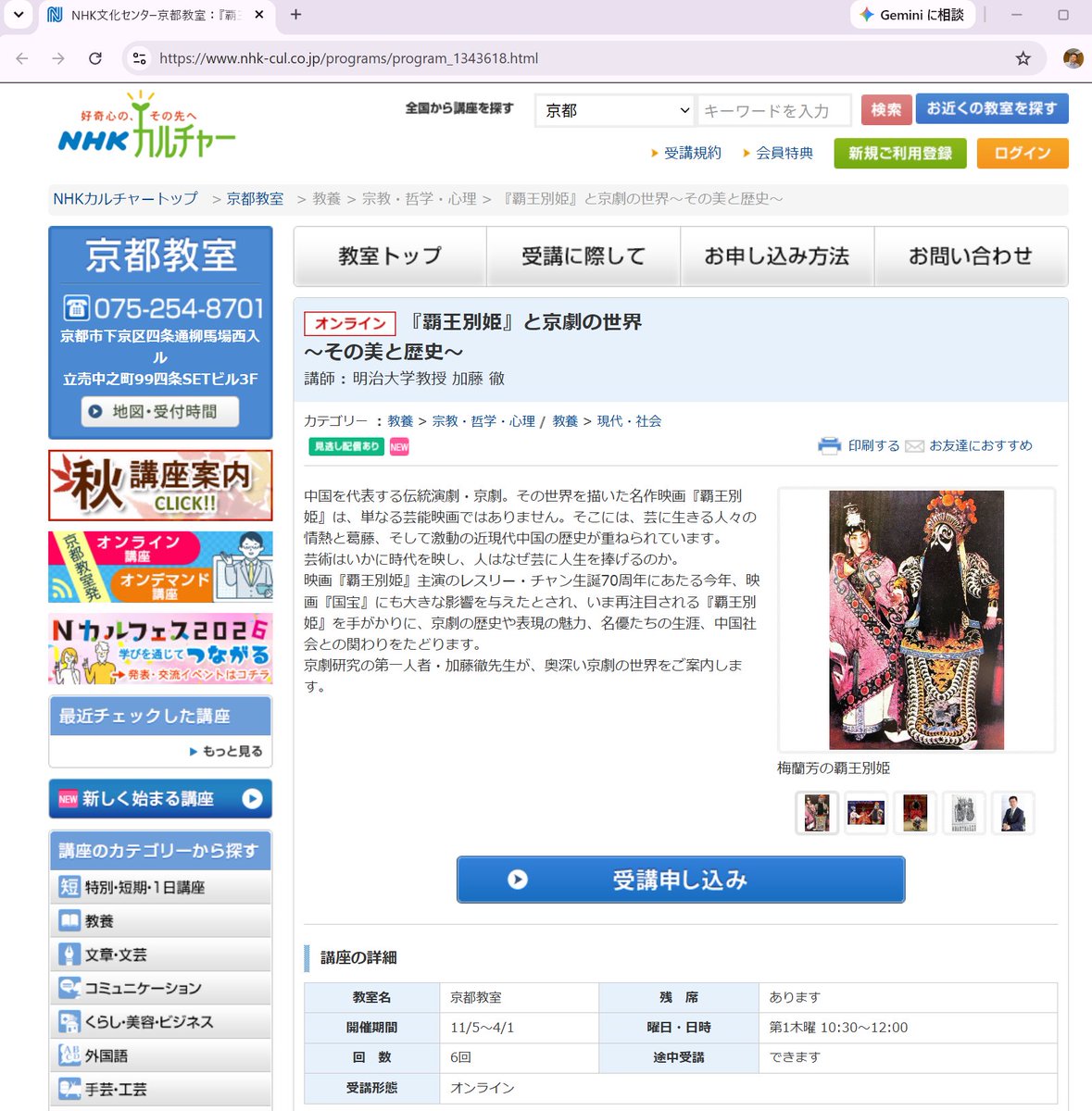Select the last thumbnail showing the lecturer portrait
Screen dimensions: 1092x1111
[x=1013, y=813]
